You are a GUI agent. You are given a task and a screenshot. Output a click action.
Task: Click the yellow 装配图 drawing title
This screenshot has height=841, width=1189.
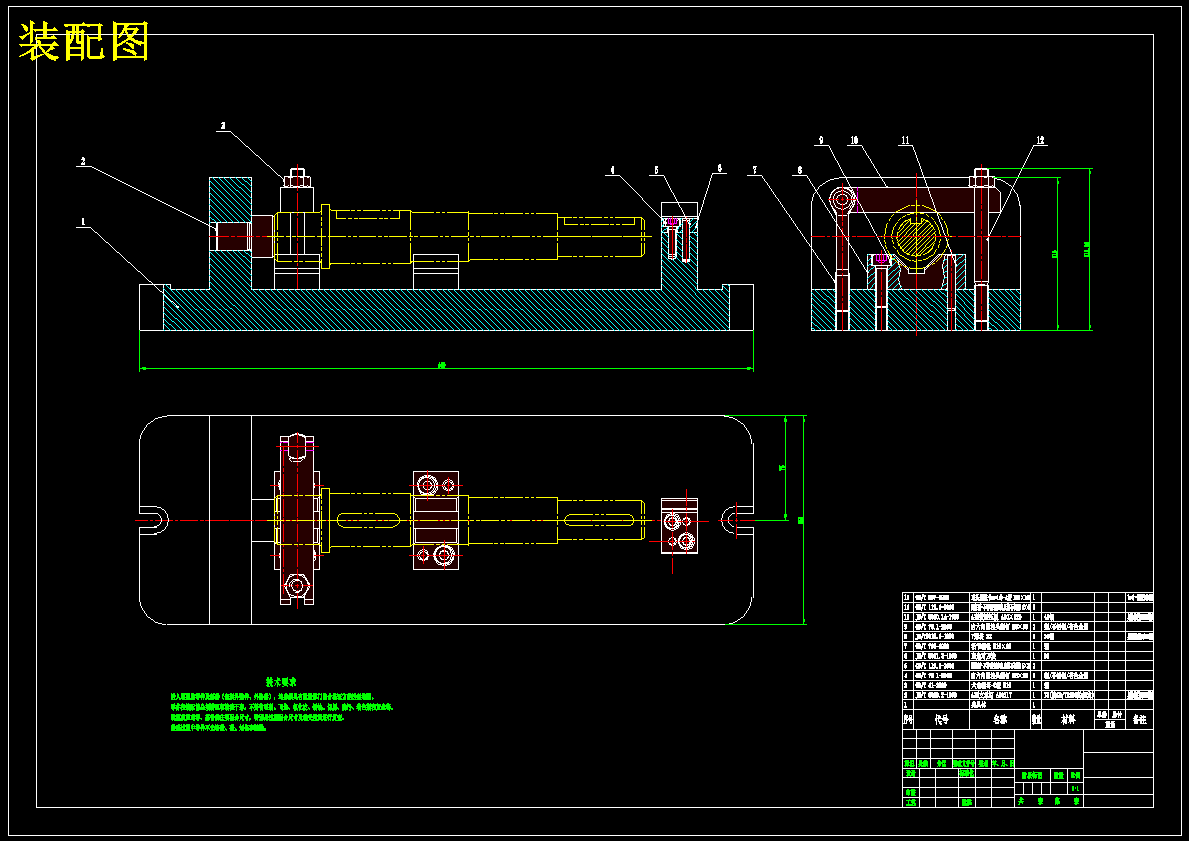point(83,41)
